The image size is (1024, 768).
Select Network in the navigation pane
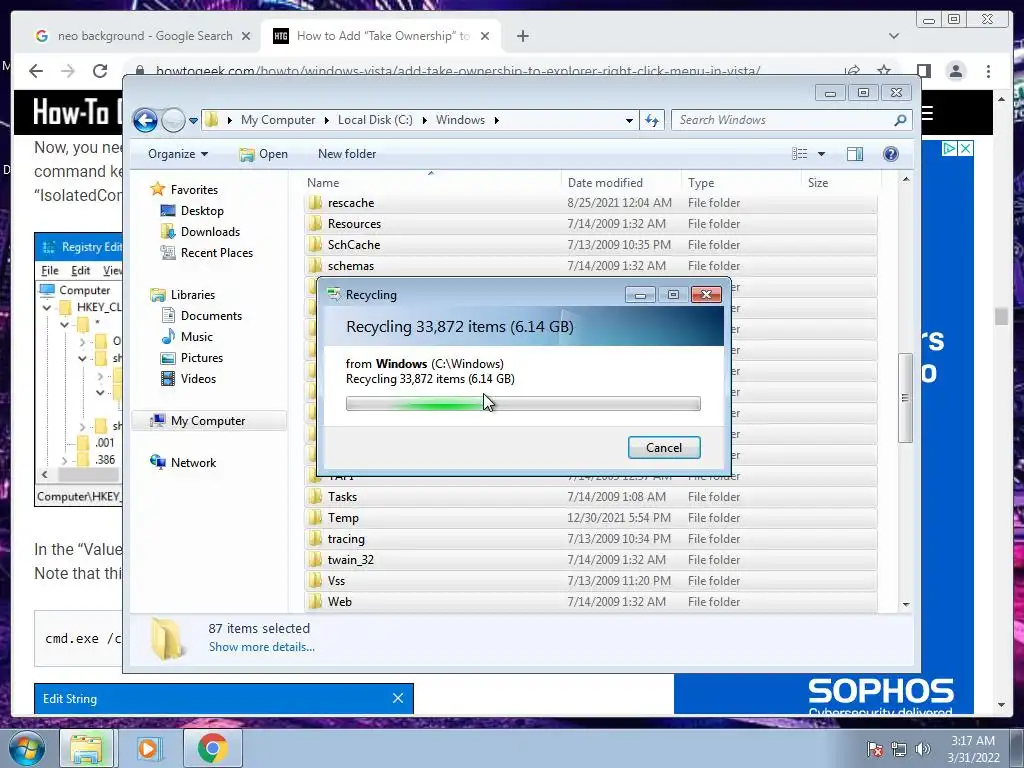(193, 463)
